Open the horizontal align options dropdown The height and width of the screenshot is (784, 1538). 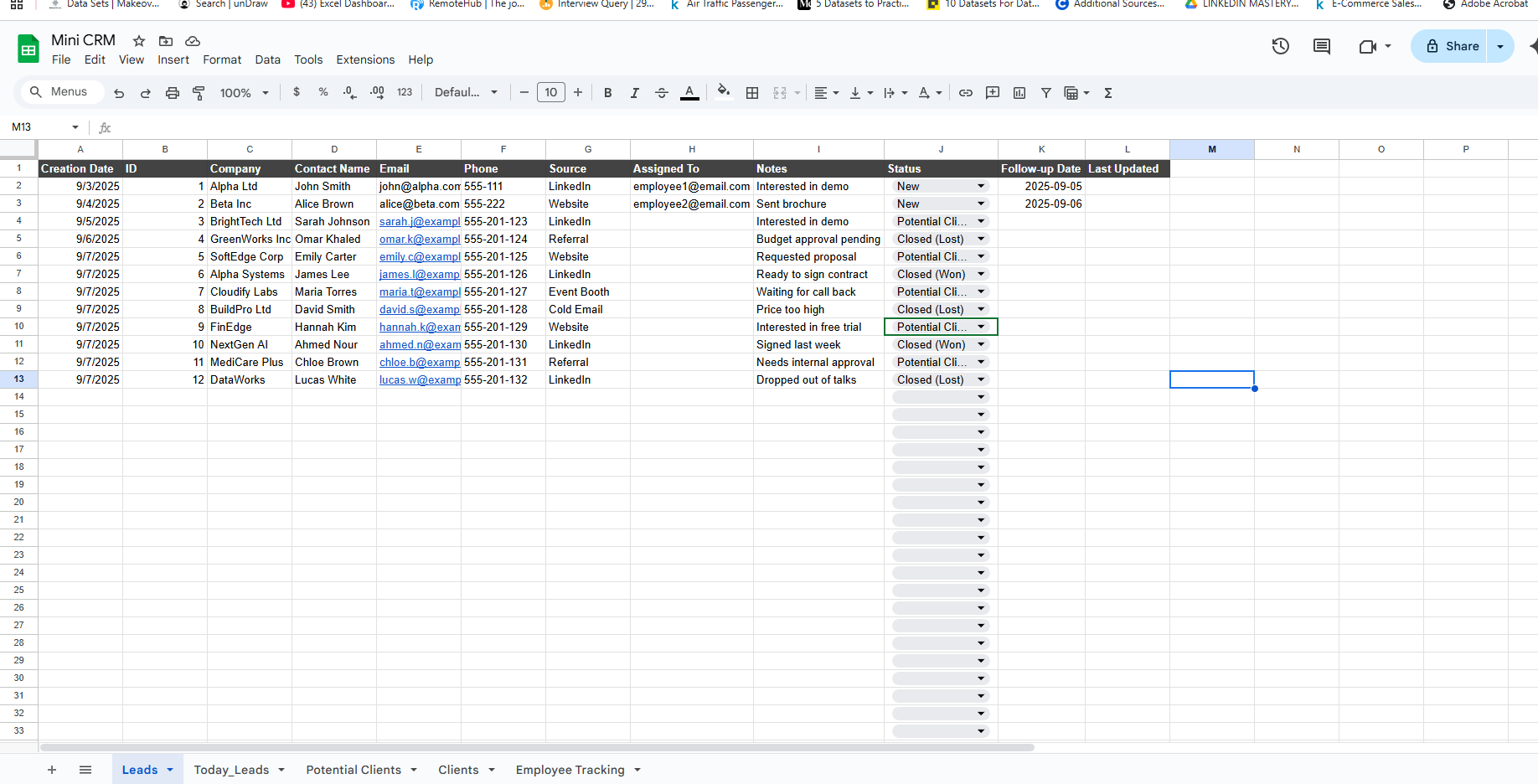[836, 92]
